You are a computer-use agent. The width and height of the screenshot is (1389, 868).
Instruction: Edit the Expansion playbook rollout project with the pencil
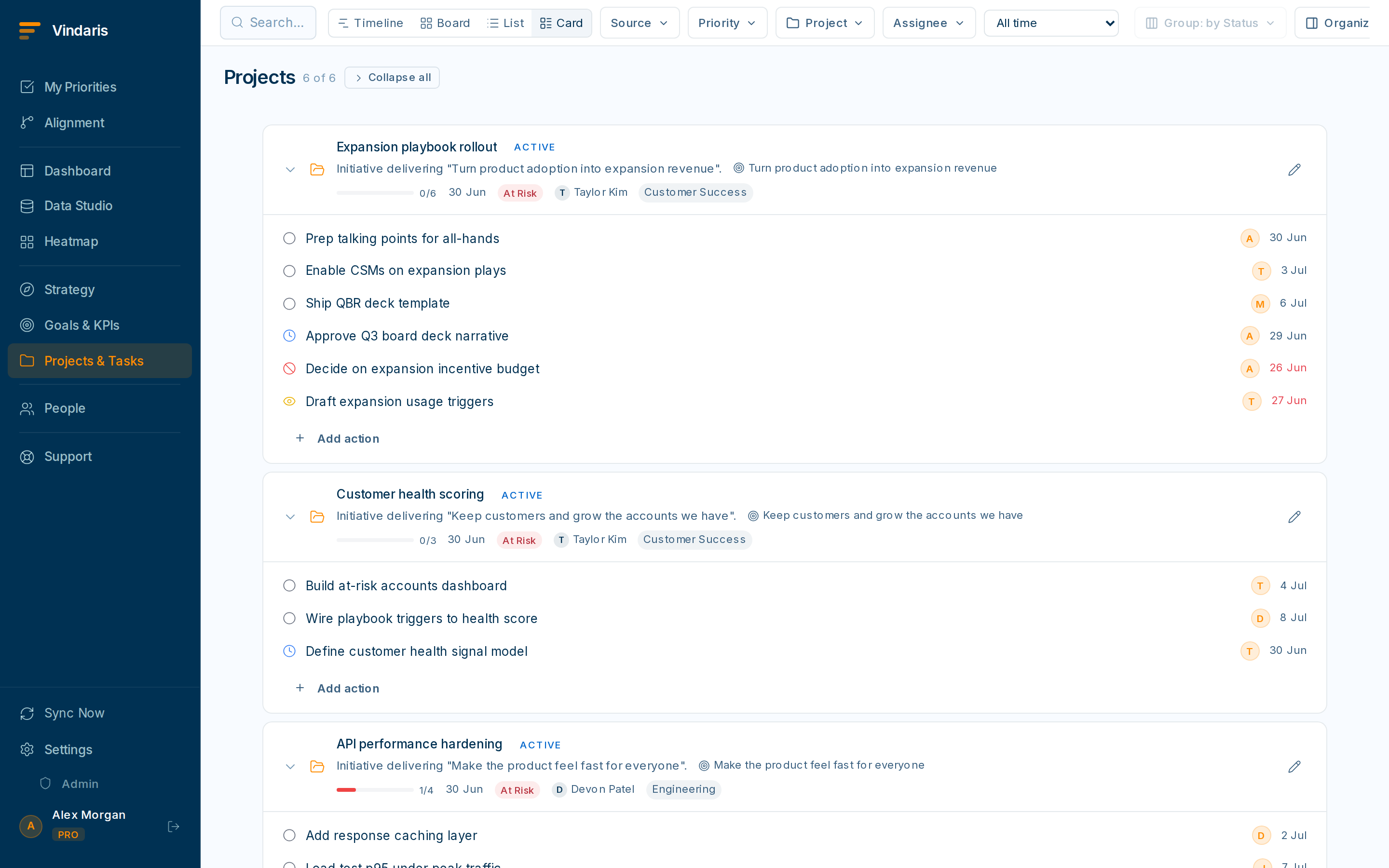point(1294,170)
